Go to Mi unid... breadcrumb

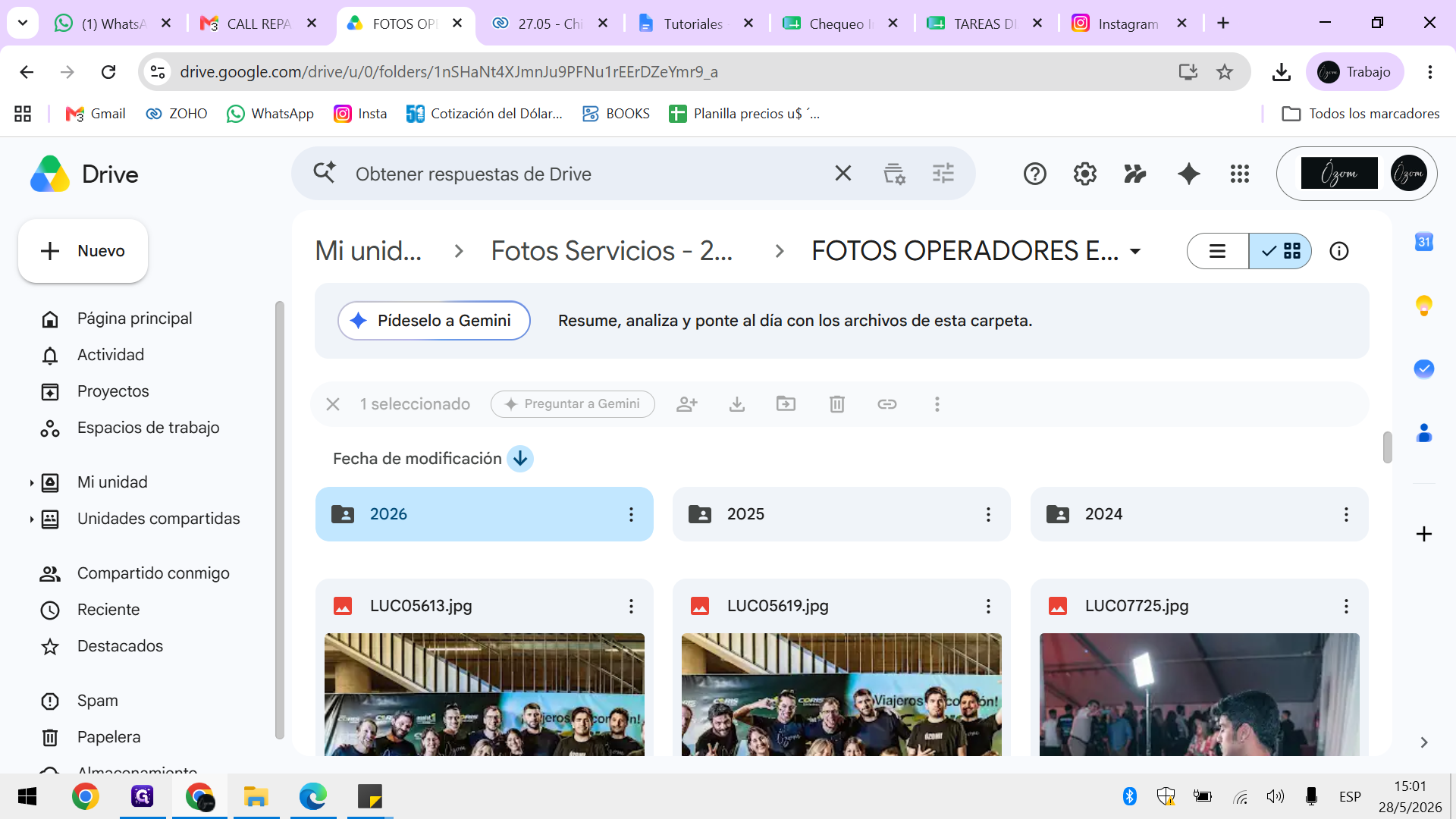point(369,251)
